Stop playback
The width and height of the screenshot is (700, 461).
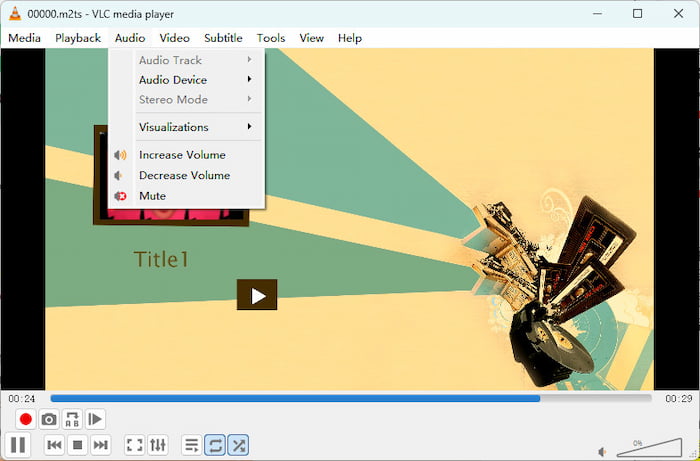(x=77, y=444)
